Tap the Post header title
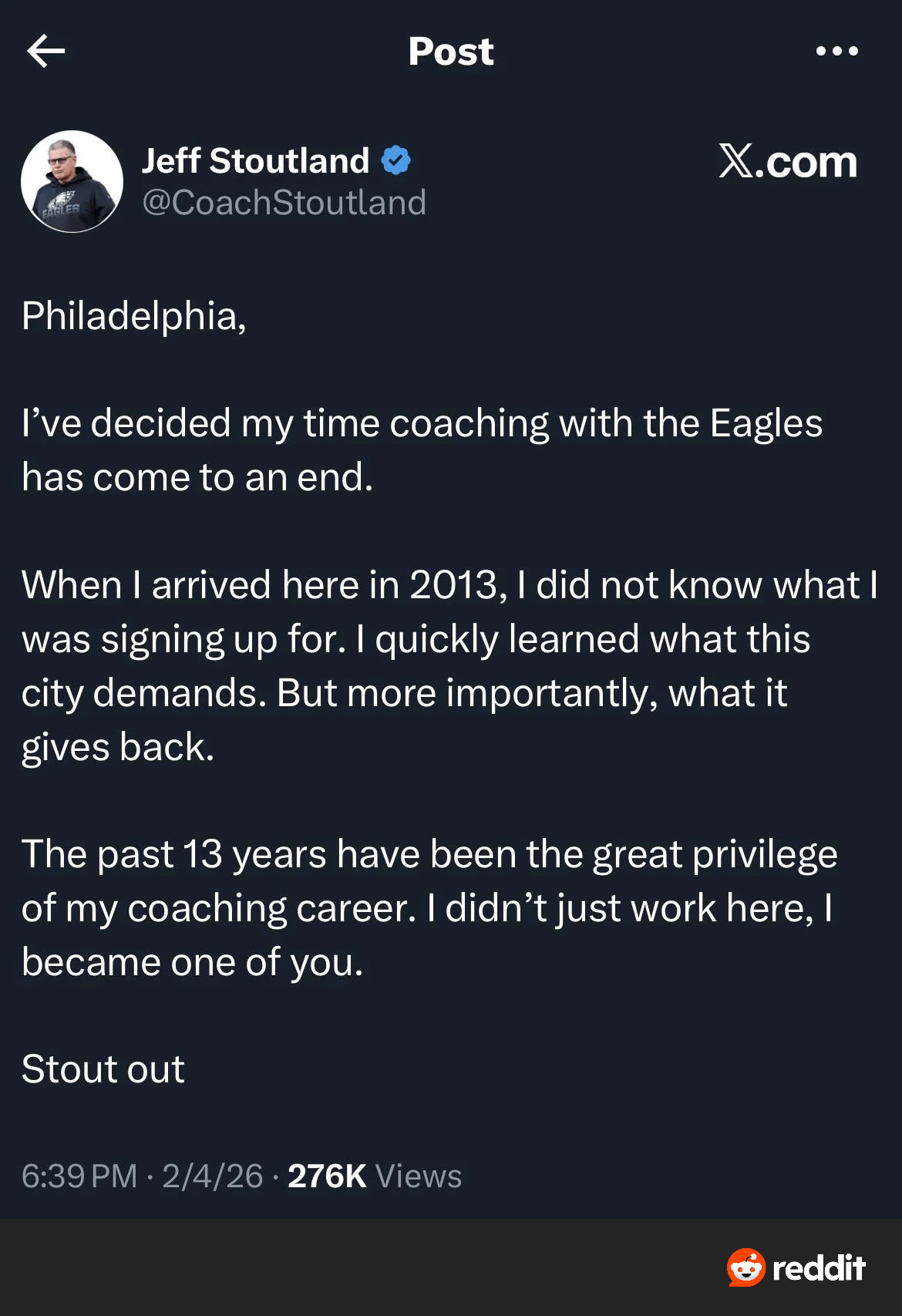 click(x=451, y=51)
